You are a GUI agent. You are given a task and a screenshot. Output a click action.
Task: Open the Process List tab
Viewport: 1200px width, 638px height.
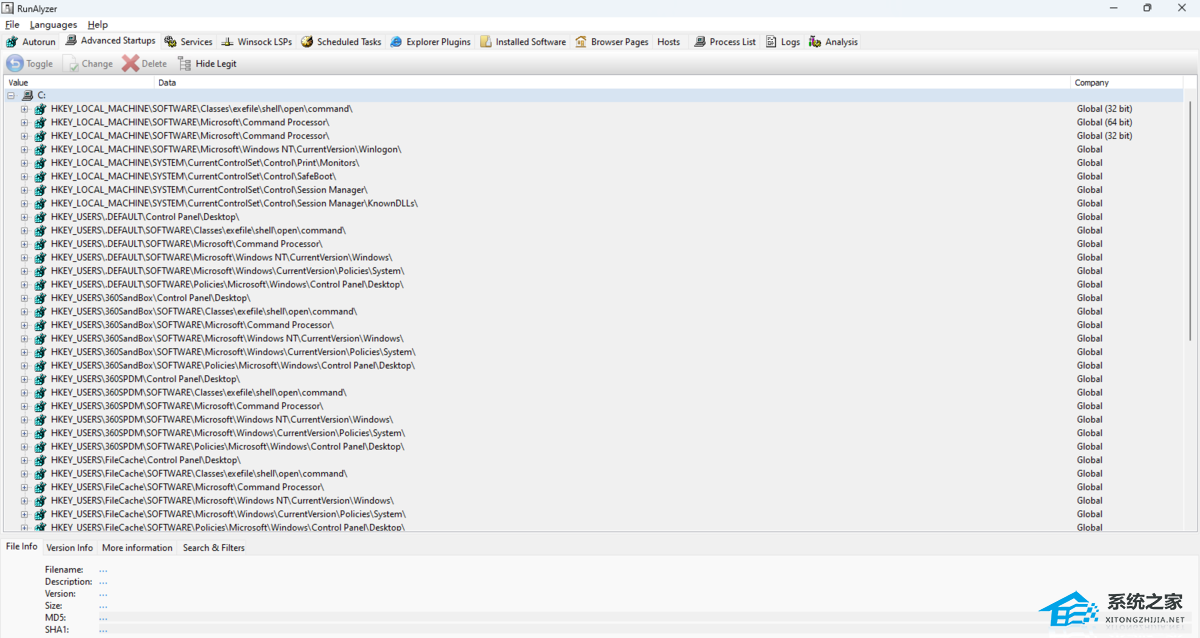[x=724, y=42]
